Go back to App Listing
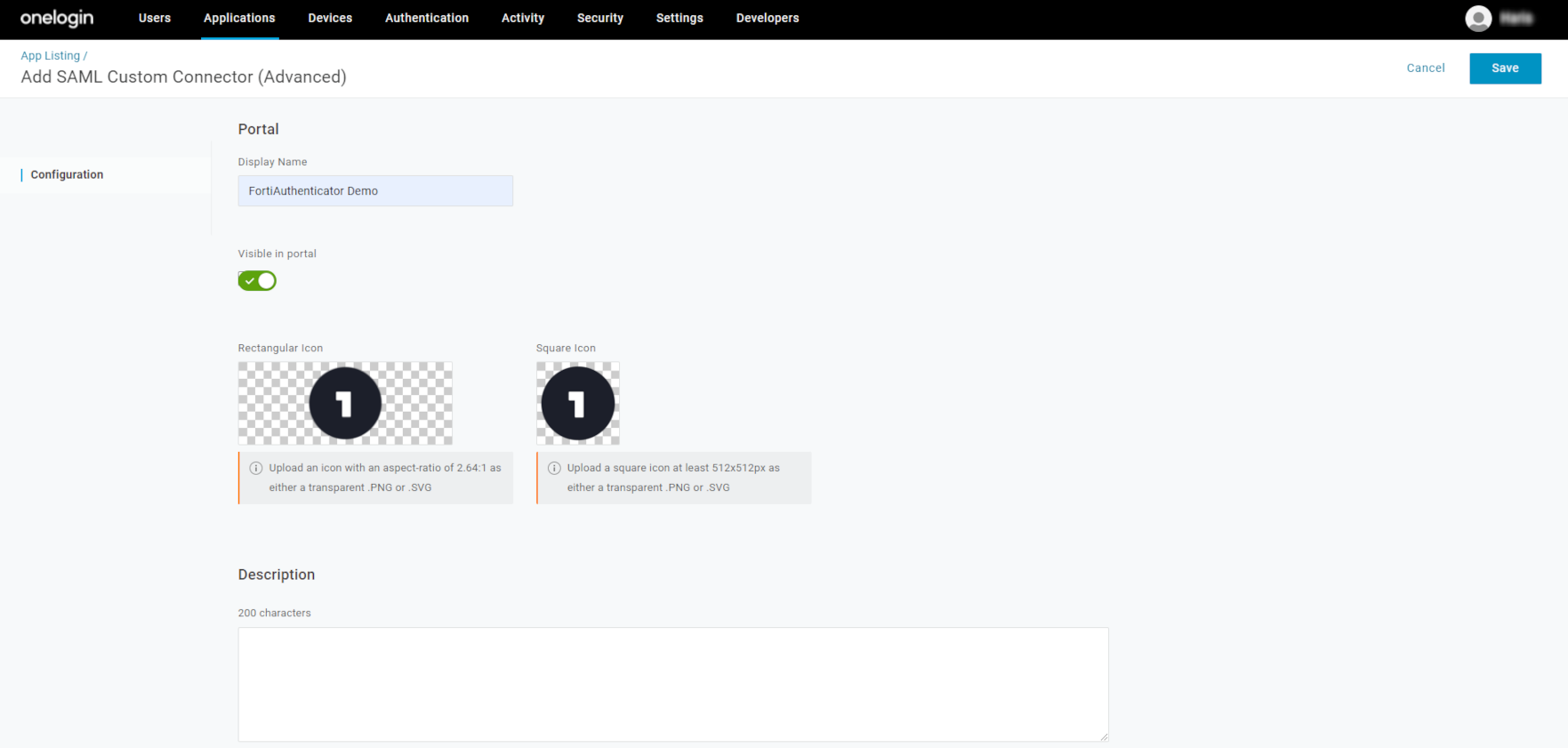 point(51,55)
